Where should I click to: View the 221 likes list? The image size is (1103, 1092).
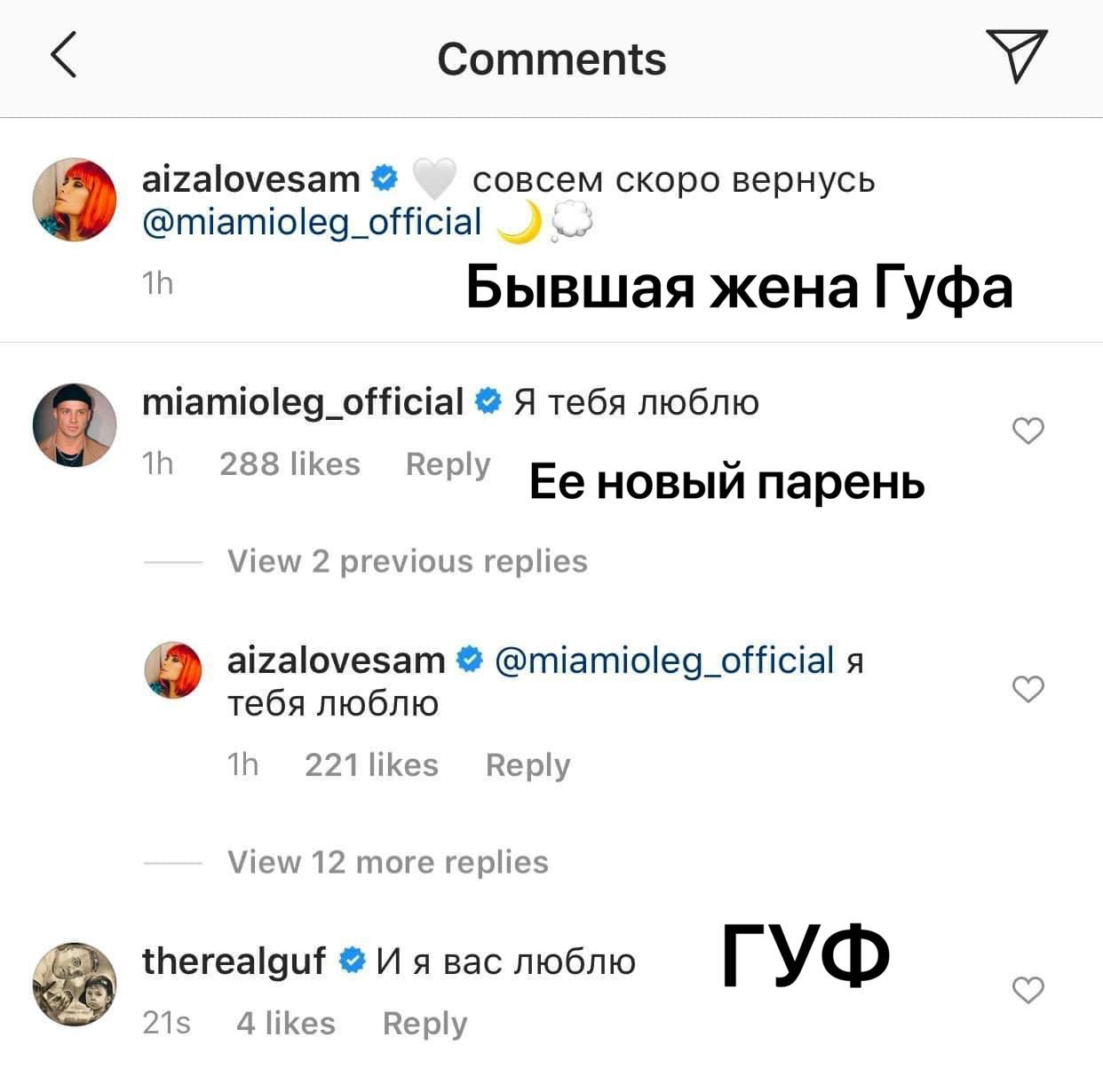[371, 765]
